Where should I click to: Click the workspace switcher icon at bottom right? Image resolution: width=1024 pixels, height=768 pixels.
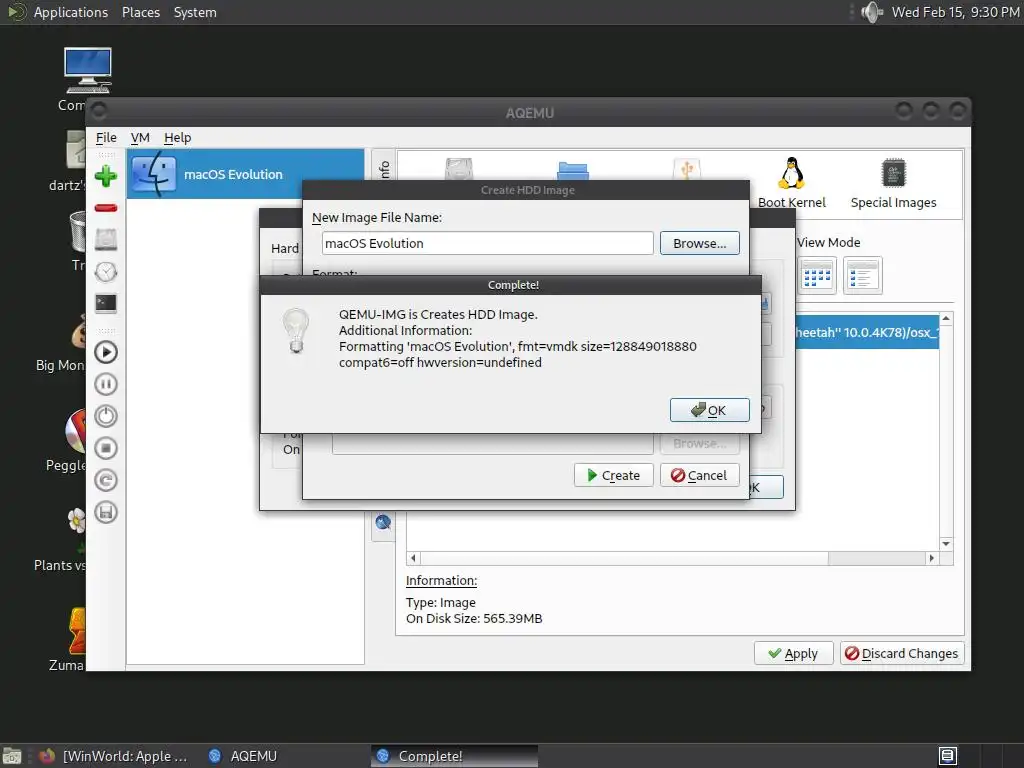coord(948,756)
